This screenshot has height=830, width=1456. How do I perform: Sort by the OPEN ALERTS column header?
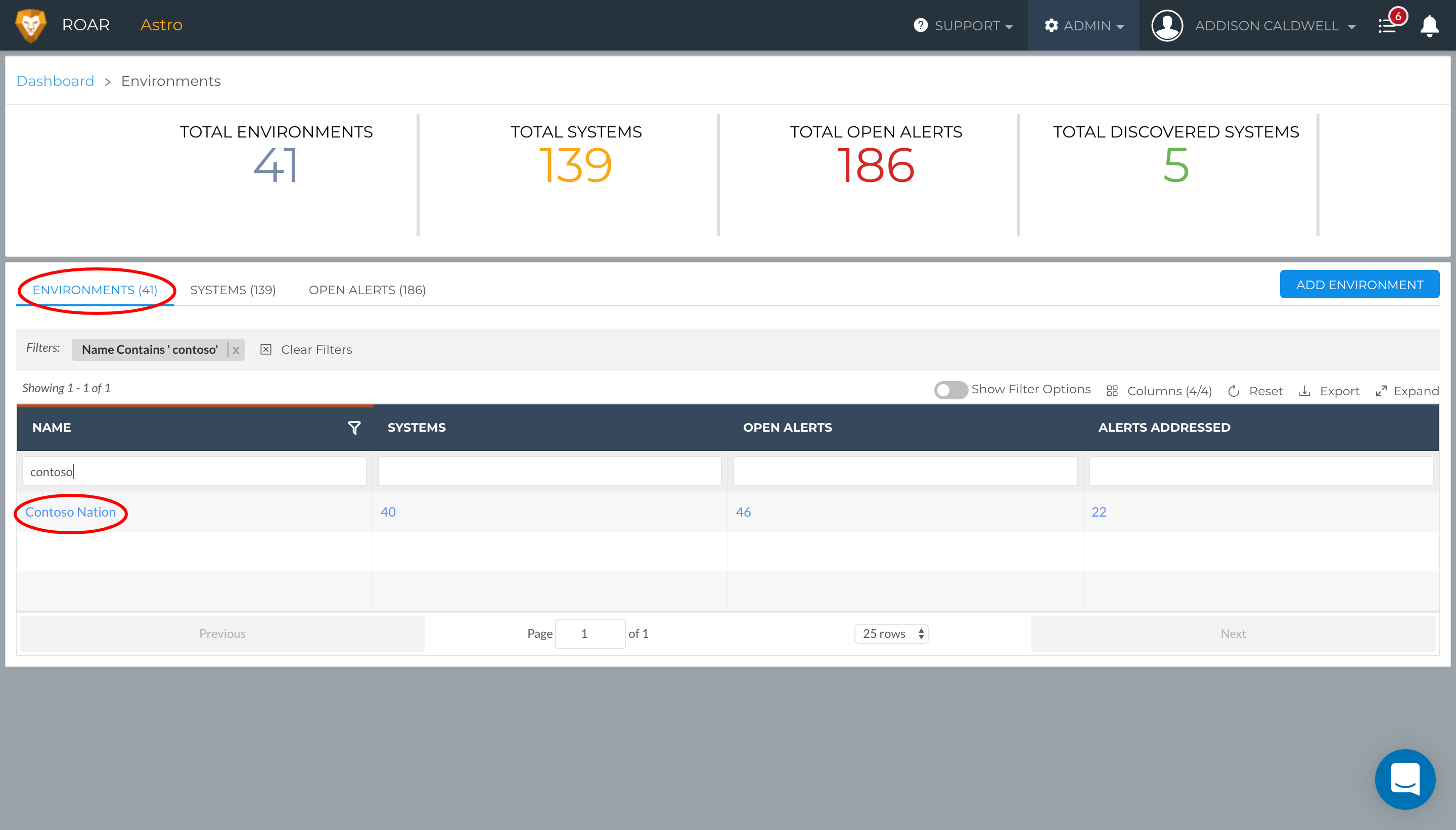(x=787, y=428)
